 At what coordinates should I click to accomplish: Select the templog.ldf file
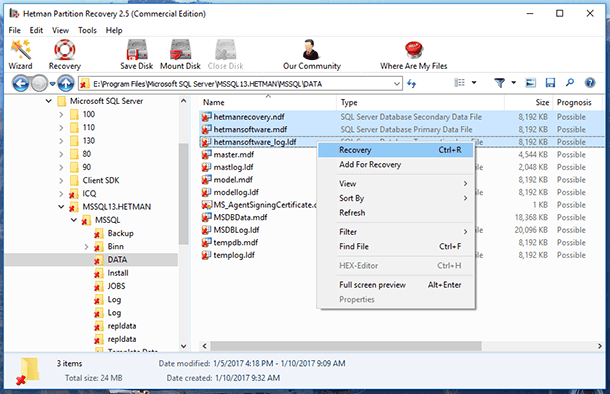(234, 255)
